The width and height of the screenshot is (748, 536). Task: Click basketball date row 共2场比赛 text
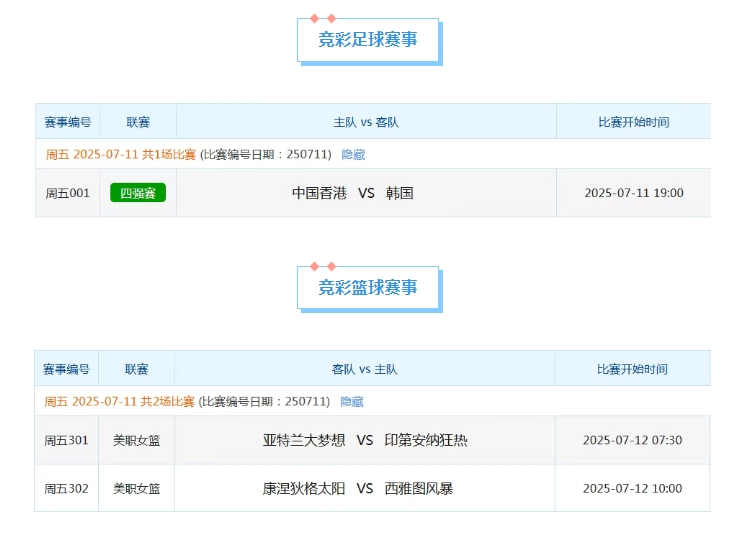pos(167,402)
